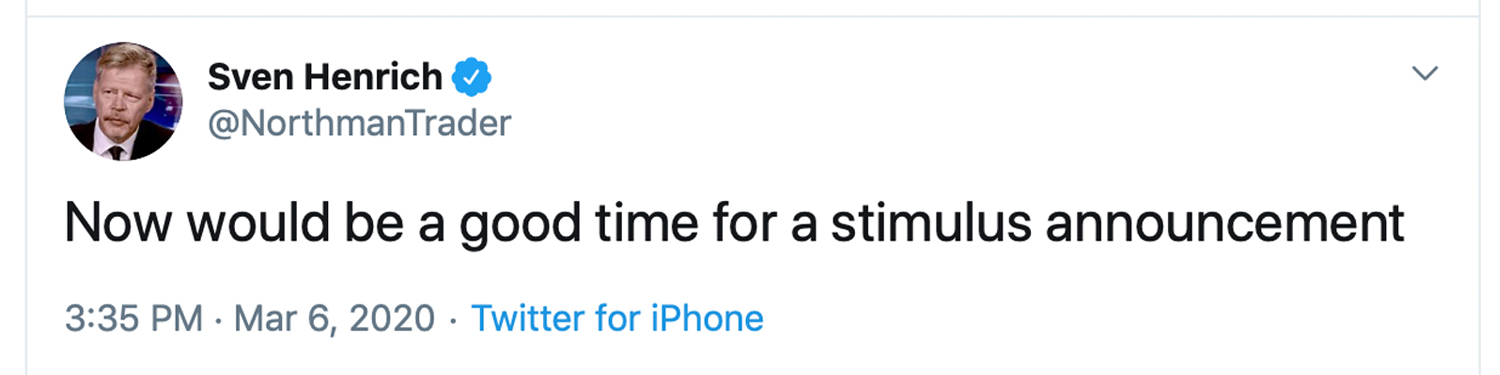Screen dimensions: 1500x375
Task: Open the tweet's more-actions caret menu
Action: [1424, 74]
